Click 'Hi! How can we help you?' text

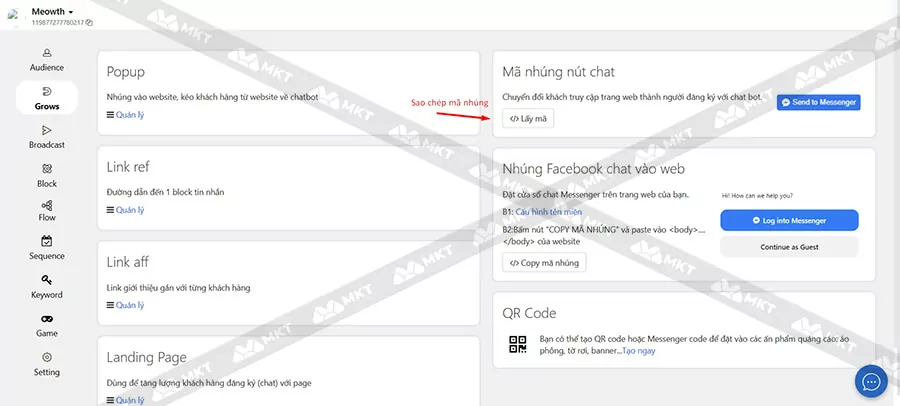757,196
